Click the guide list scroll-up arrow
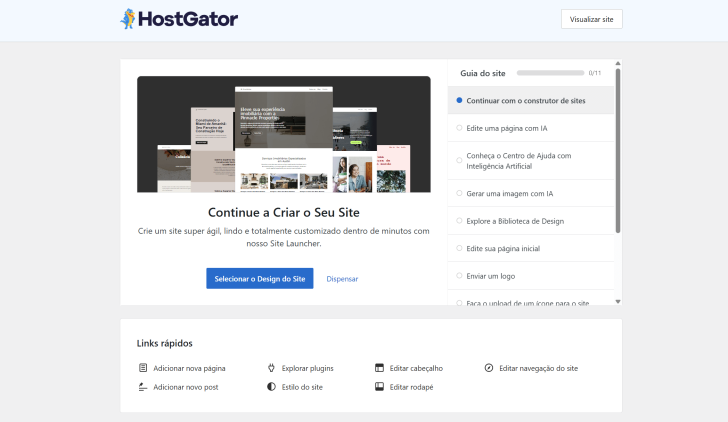Viewport: 728px width, 422px height. 618,63
